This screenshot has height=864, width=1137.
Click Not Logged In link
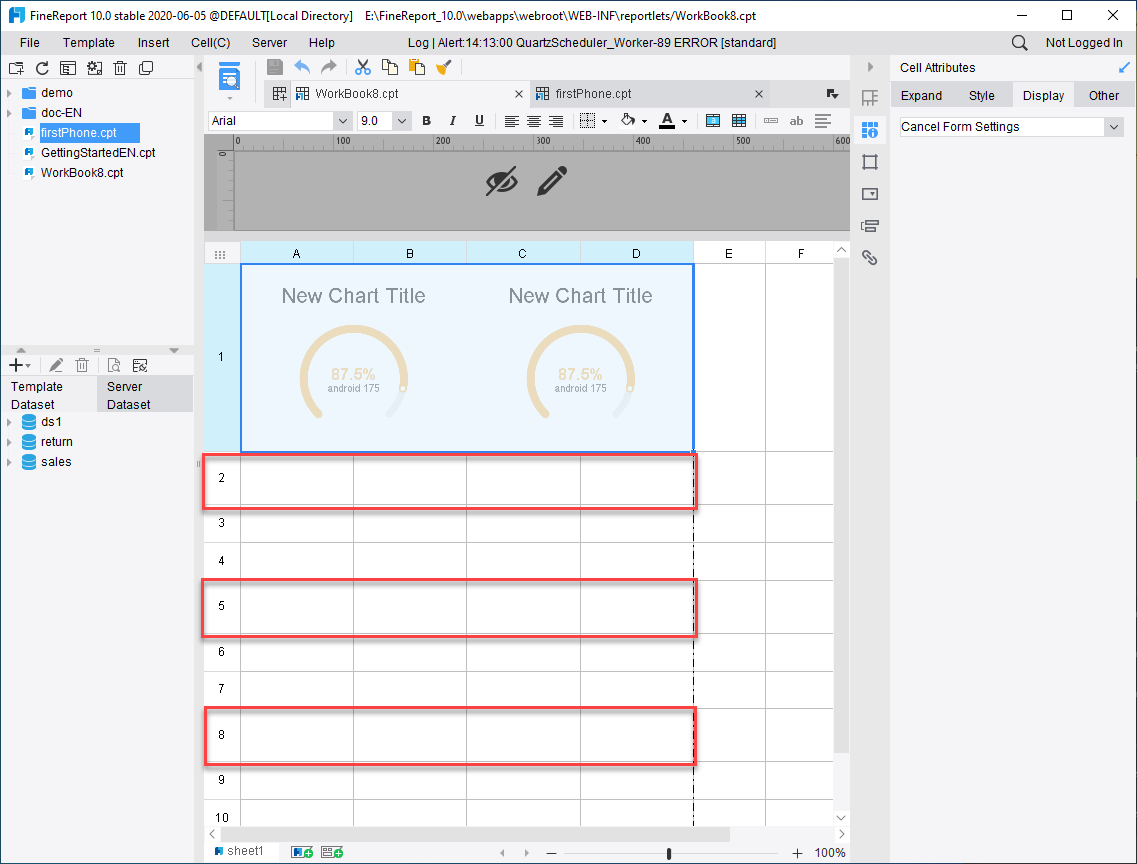tap(1084, 43)
